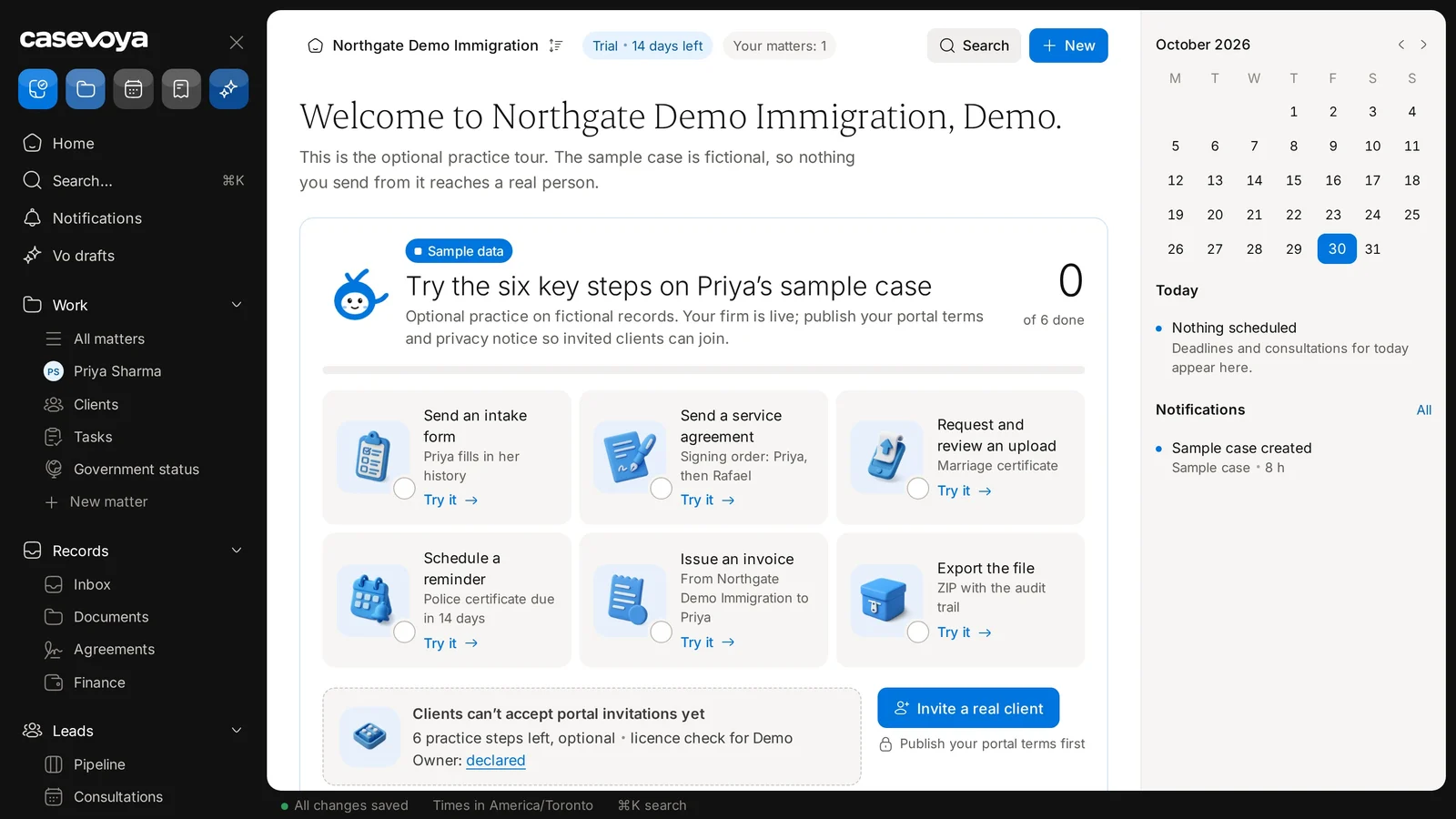This screenshot has width=1456, height=819.
Task: Mark 'Send an intake form' step circle done
Action: click(x=405, y=489)
